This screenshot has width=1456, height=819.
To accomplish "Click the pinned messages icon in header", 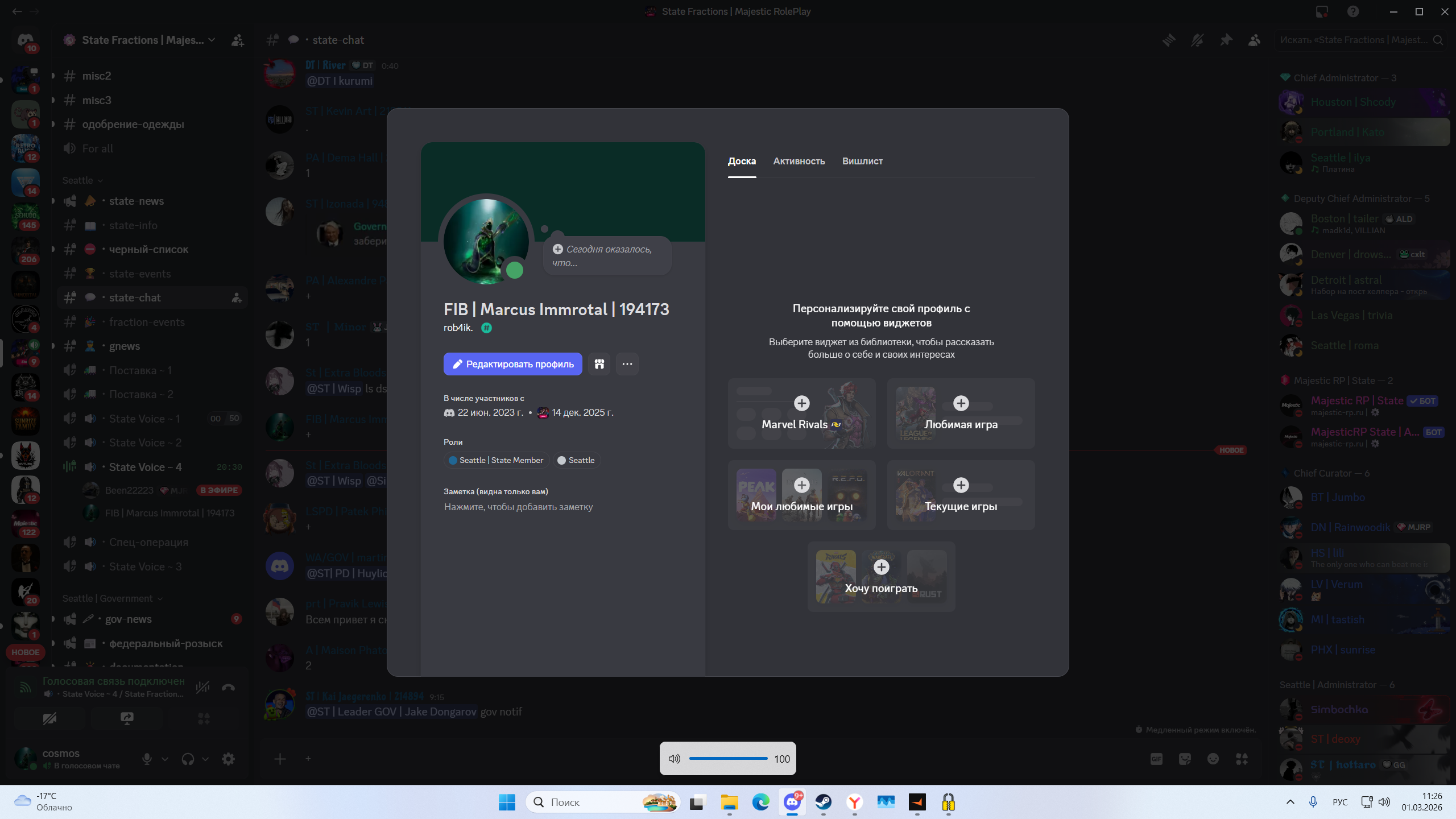I will (x=1226, y=40).
